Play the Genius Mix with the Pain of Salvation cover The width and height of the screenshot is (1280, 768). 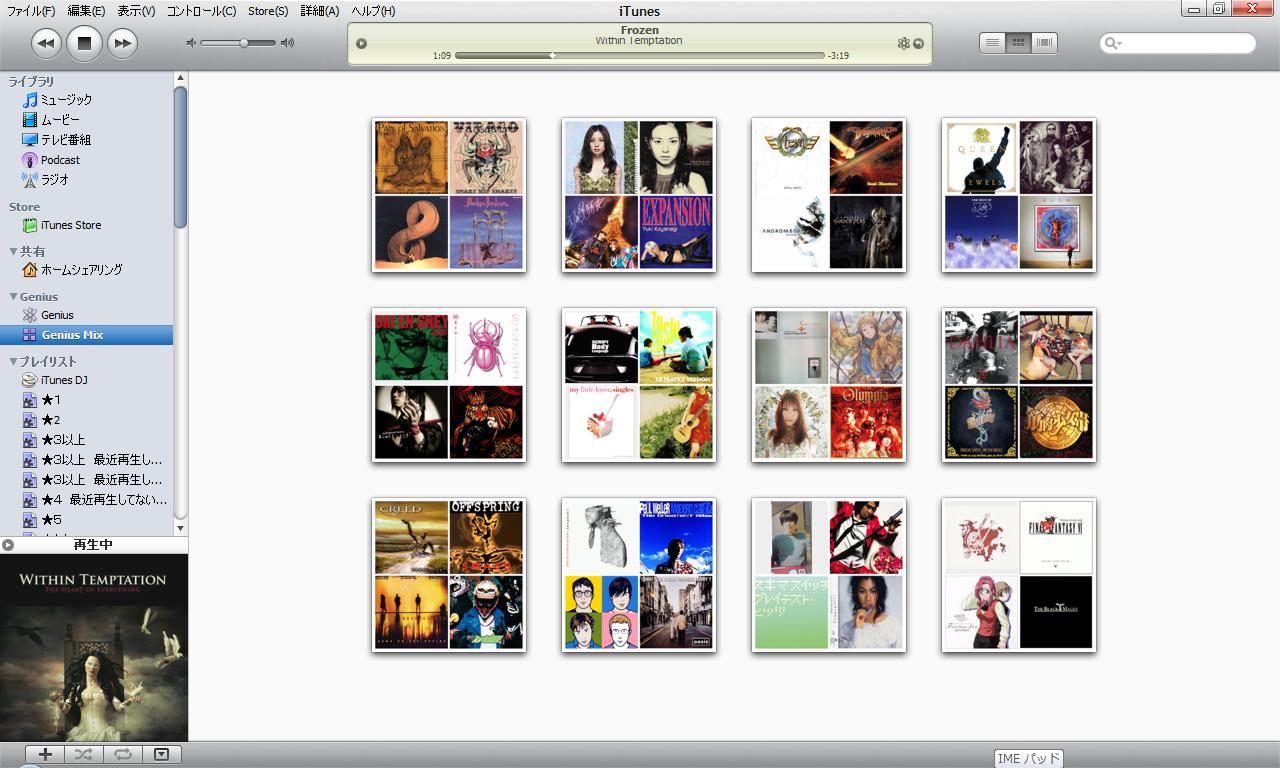click(449, 195)
